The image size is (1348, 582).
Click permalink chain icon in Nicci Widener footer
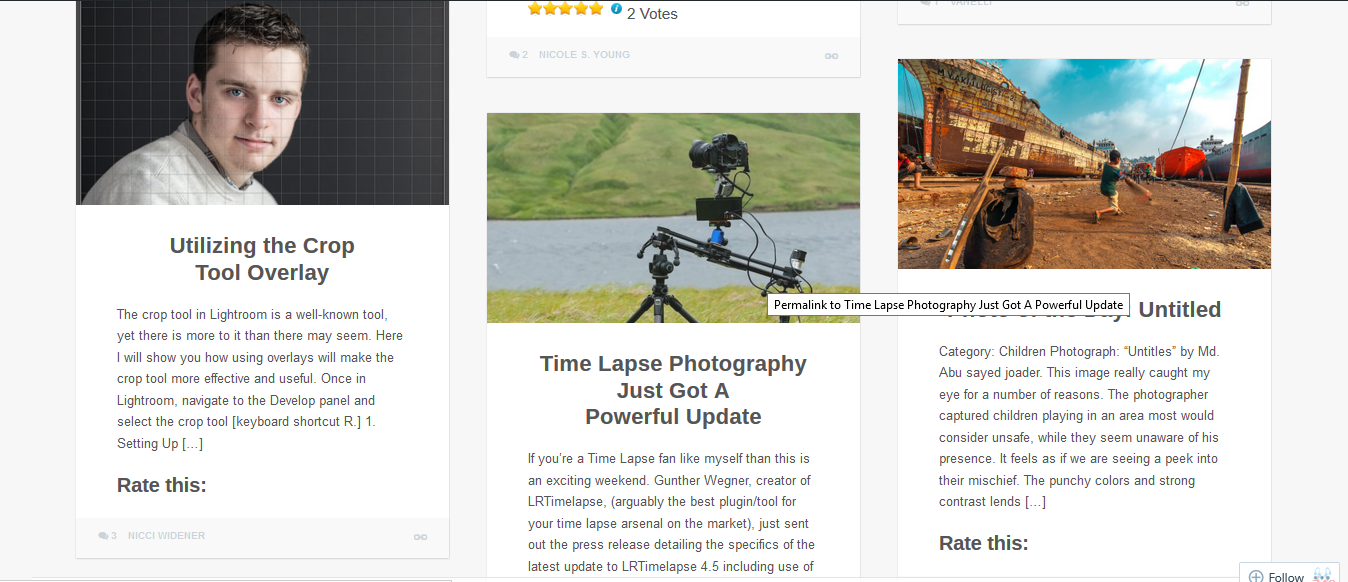421,537
